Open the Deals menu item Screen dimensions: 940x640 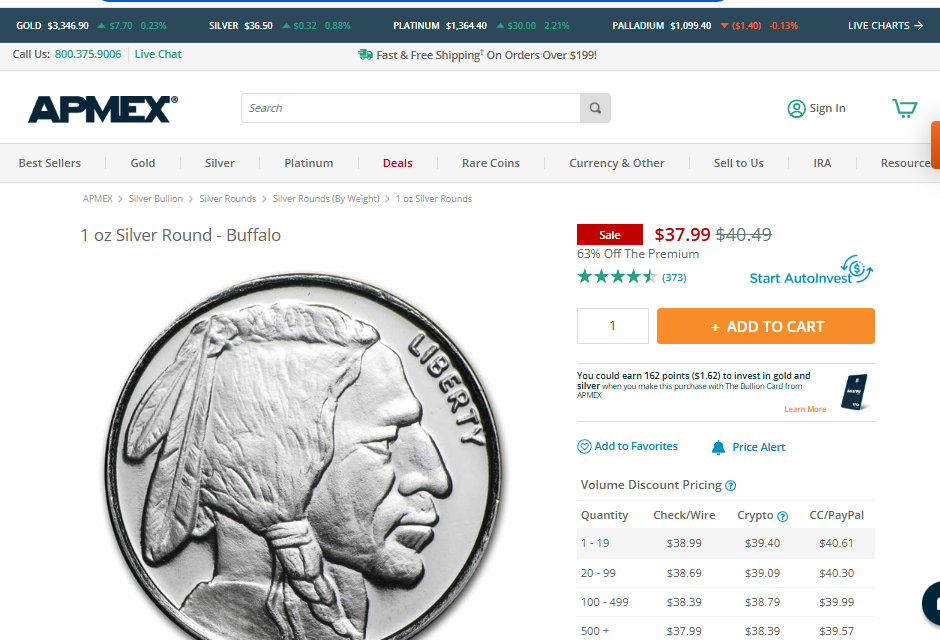(397, 163)
